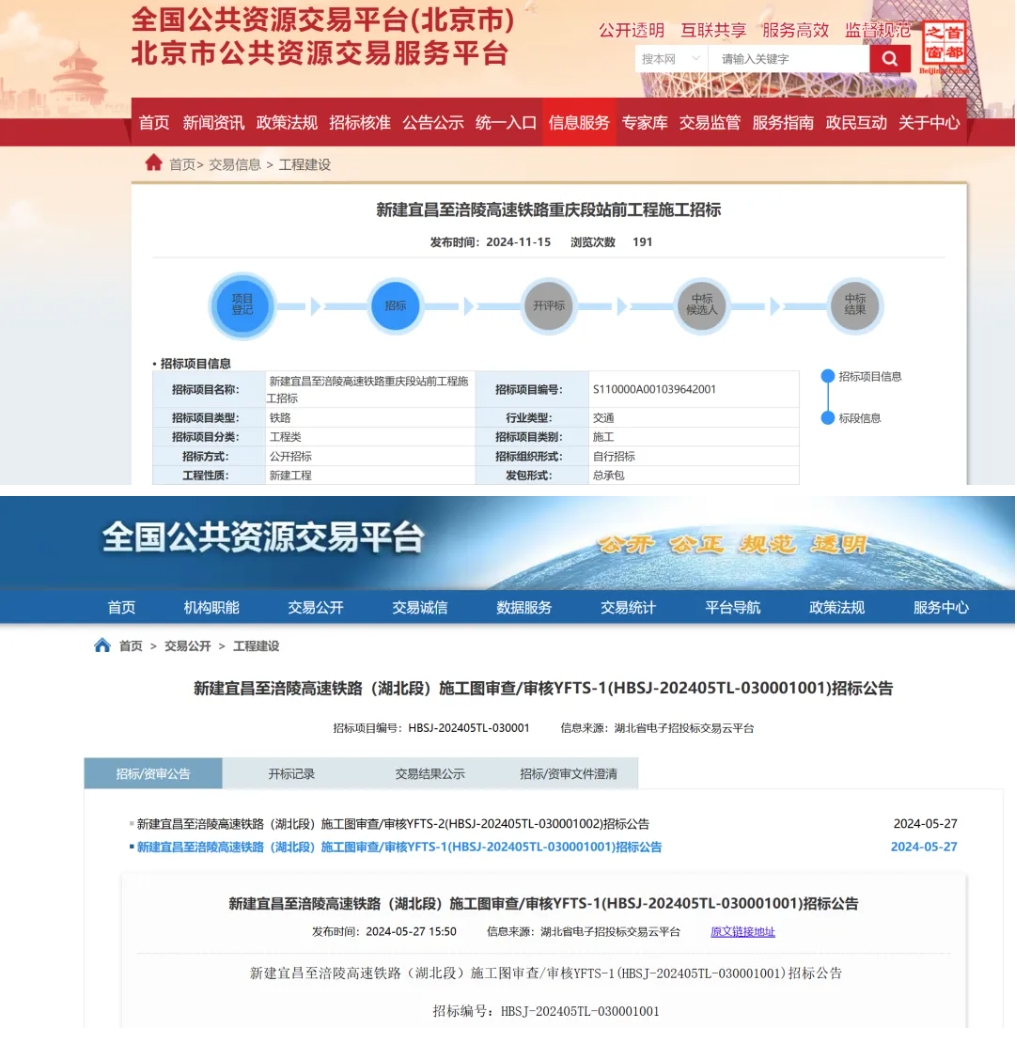The width and height of the screenshot is (1017, 1042).
Task: Click the 请输入关键字 search field
Action: point(788,59)
